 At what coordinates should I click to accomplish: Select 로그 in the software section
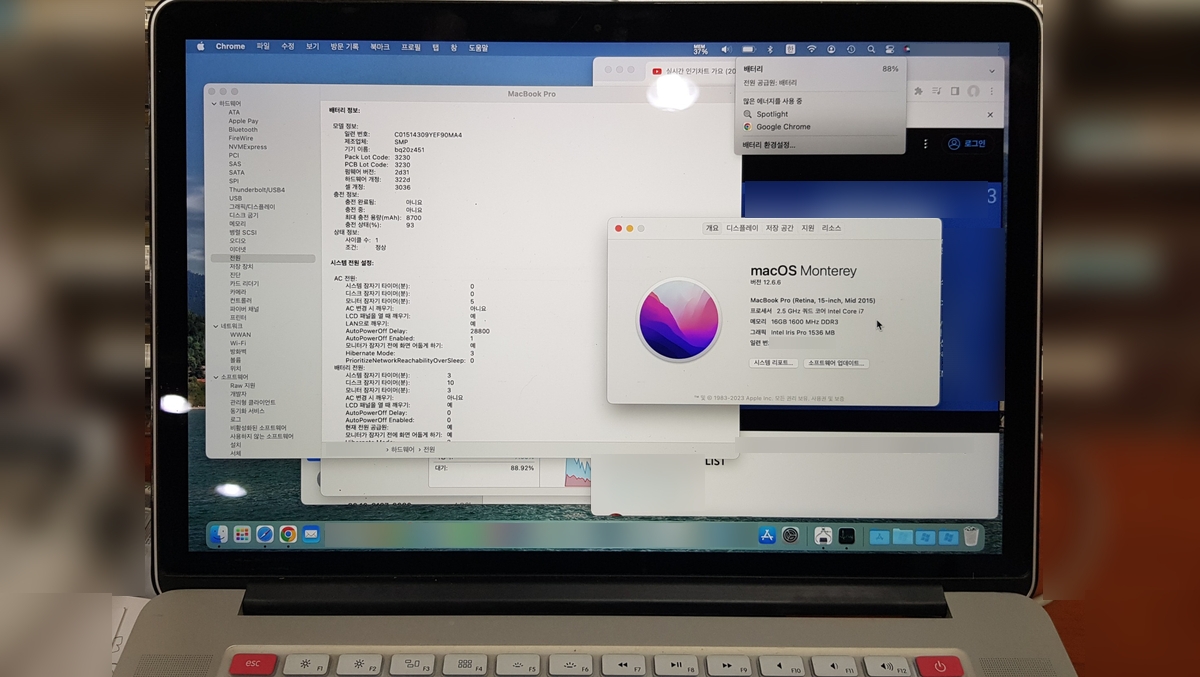point(236,419)
